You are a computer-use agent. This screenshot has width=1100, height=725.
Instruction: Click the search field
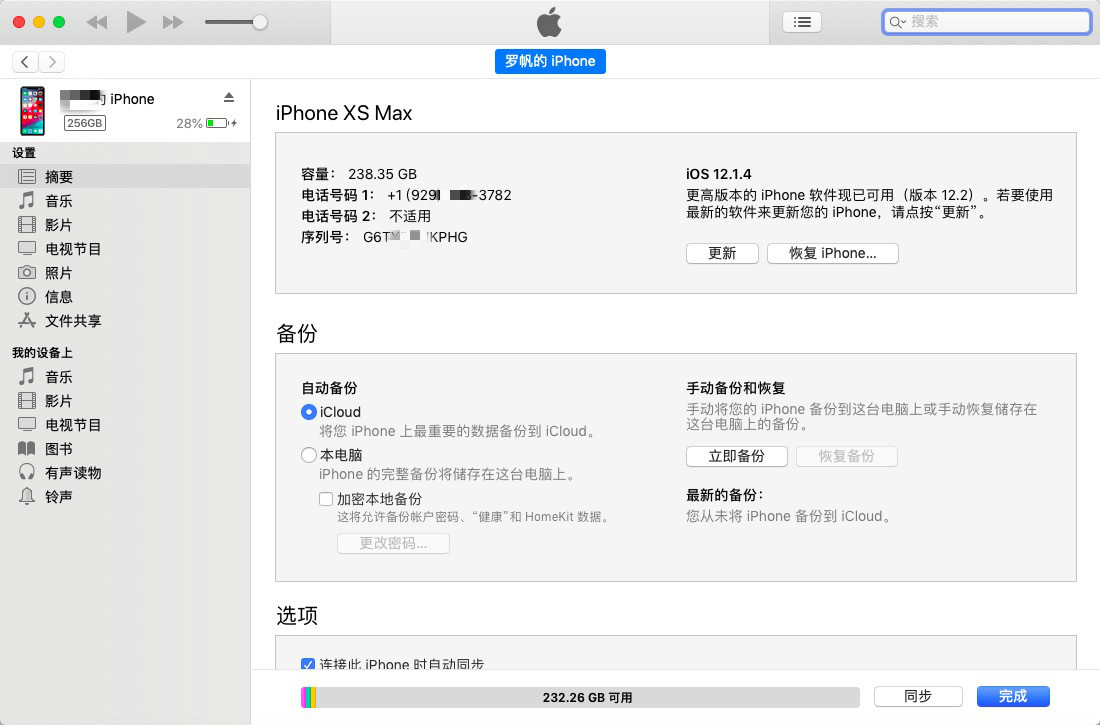click(986, 22)
